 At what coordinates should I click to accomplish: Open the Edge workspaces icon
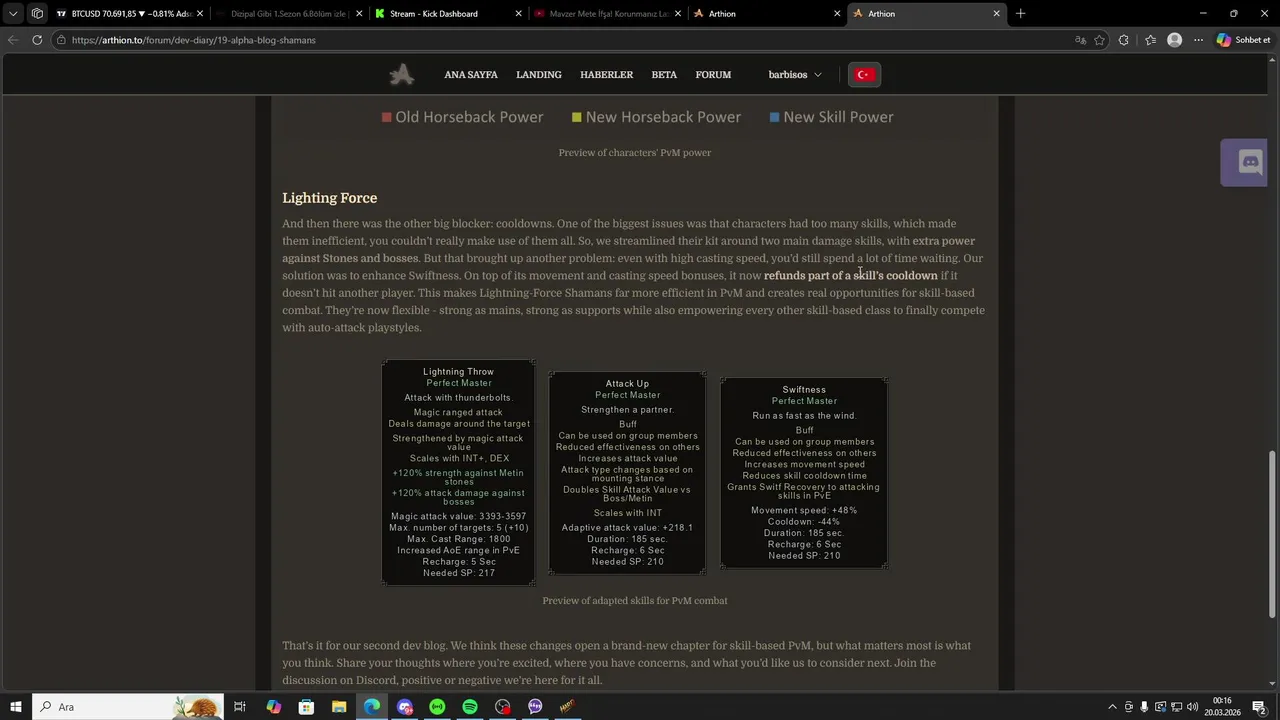click(37, 14)
